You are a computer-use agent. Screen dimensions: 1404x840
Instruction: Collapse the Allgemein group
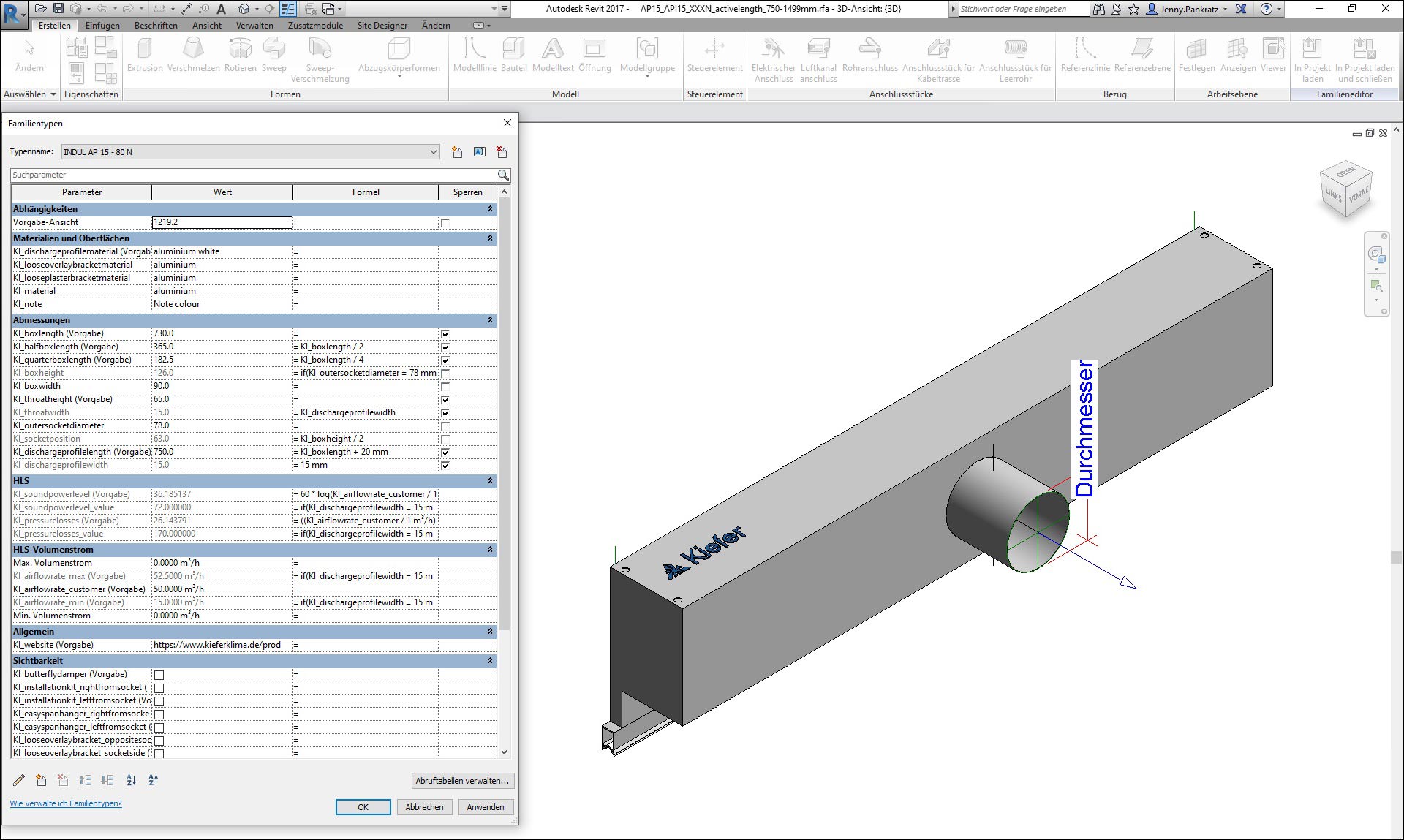(x=490, y=632)
